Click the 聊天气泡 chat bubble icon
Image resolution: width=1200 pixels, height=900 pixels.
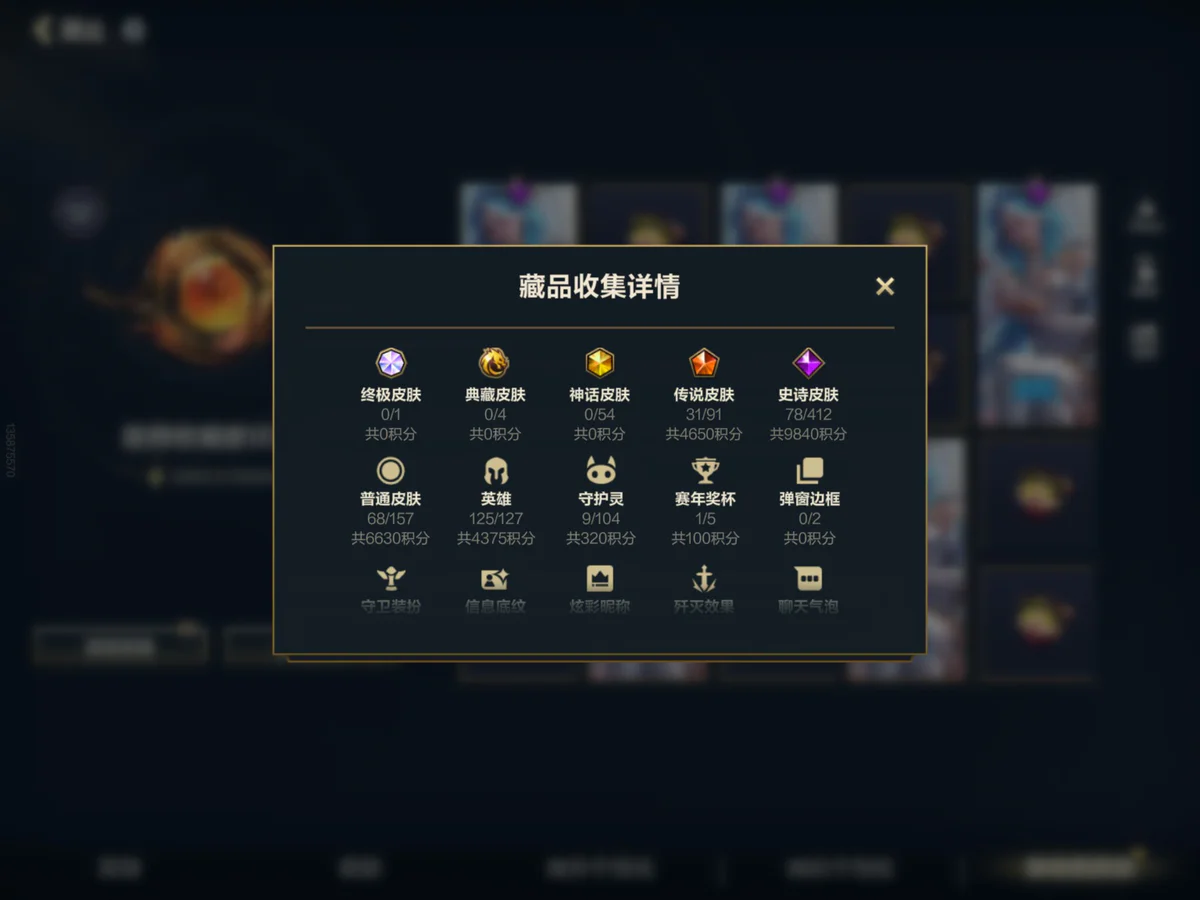[x=808, y=578]
